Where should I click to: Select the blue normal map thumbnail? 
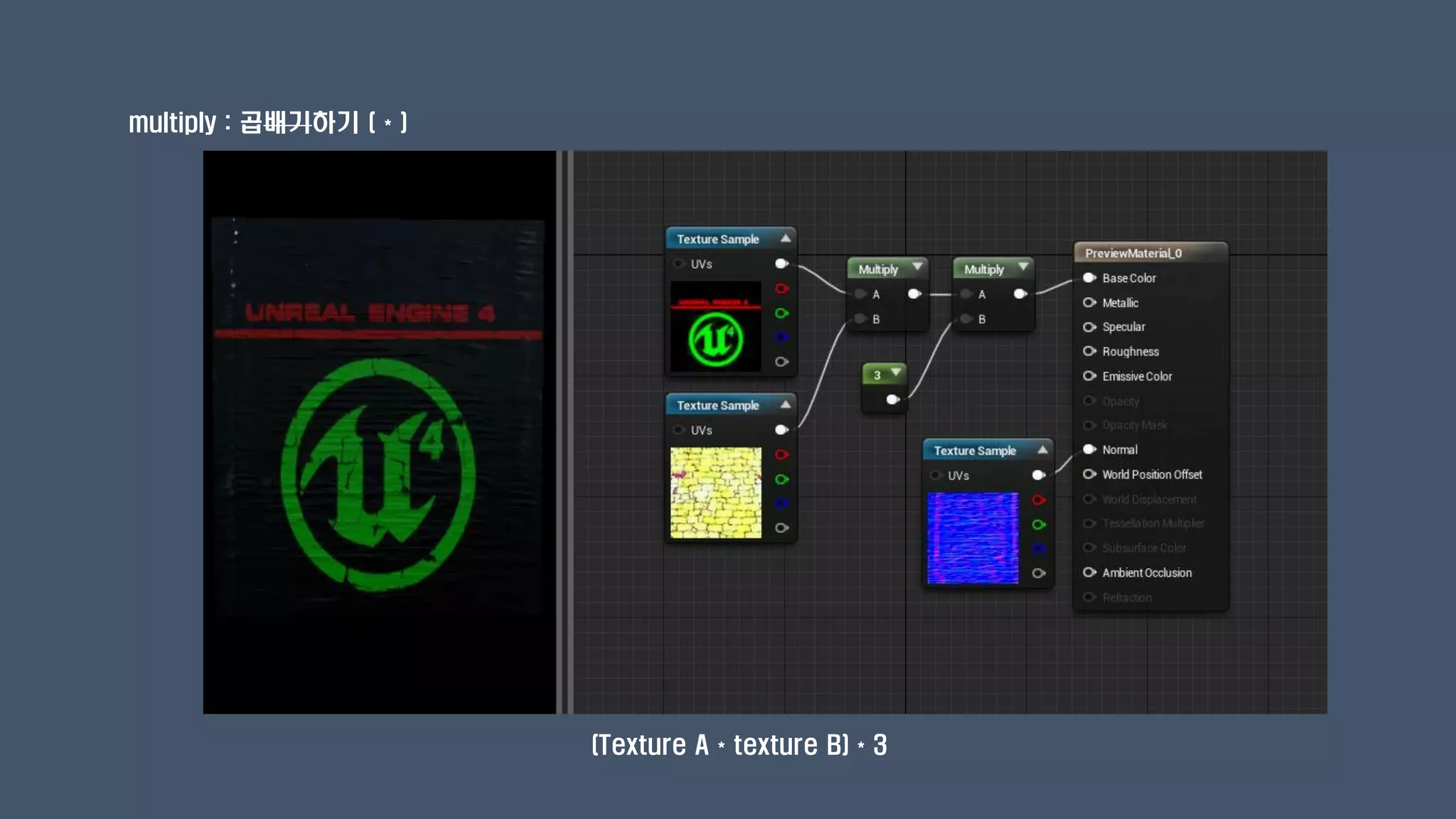click(973, 538)
